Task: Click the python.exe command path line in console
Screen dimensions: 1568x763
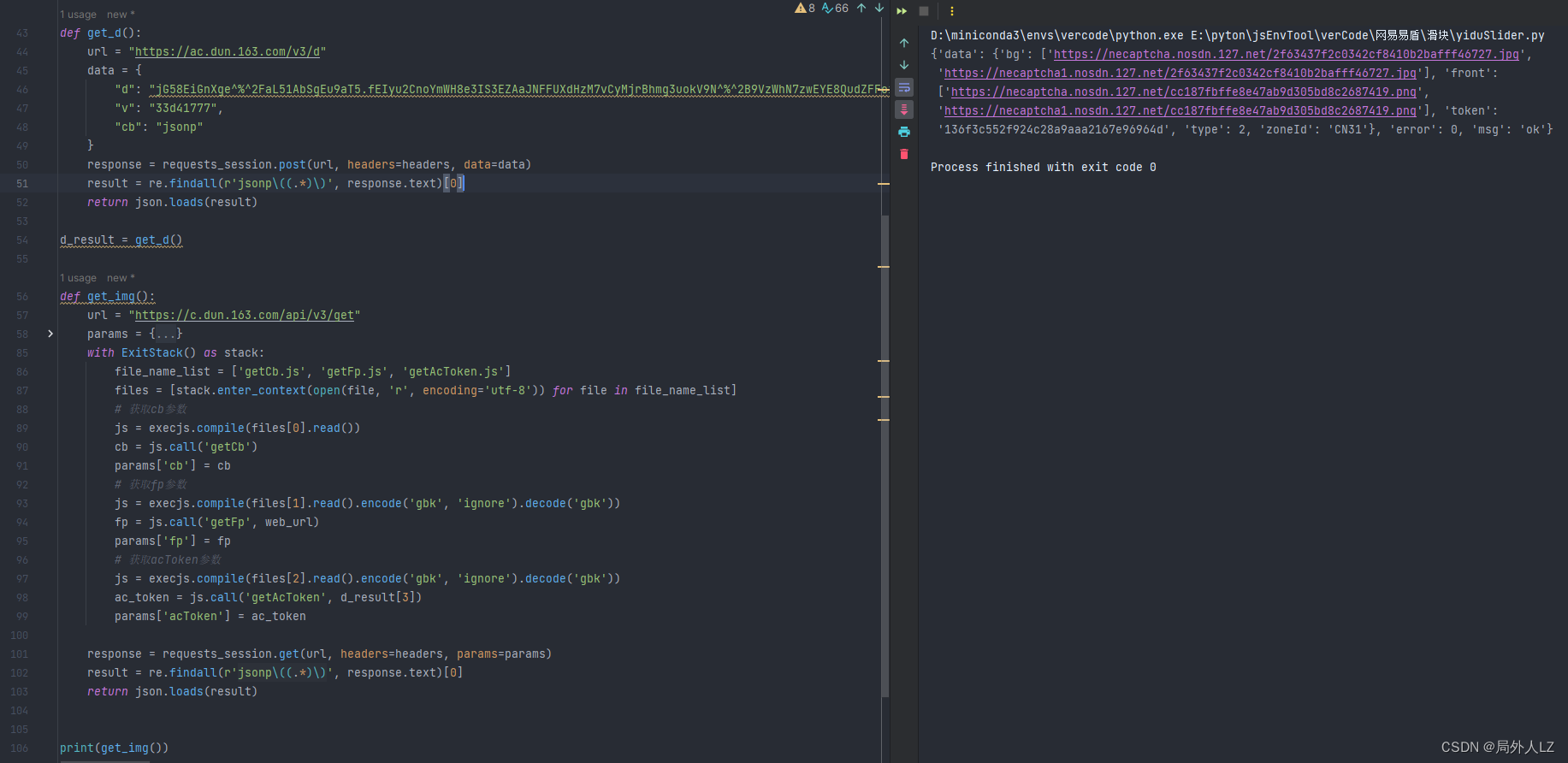Action: (1238, 35)
